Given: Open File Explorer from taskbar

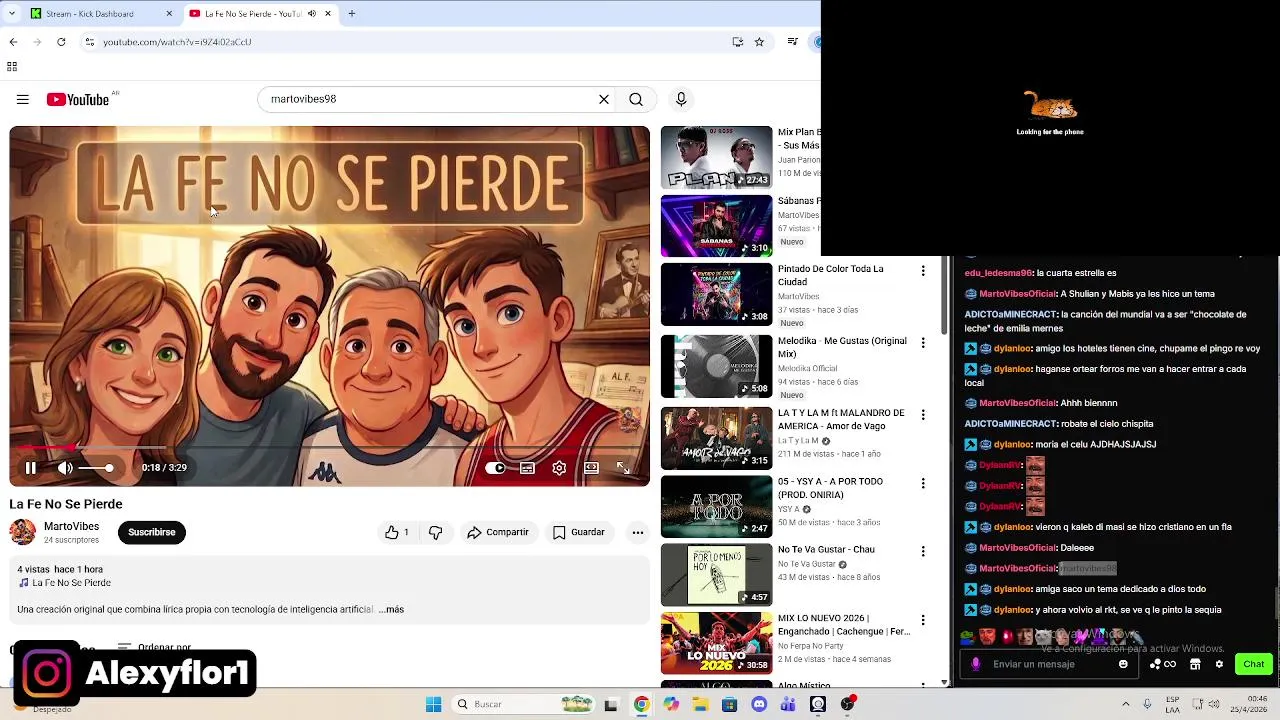Looking at the screenshot, I should tap(700, 704).
